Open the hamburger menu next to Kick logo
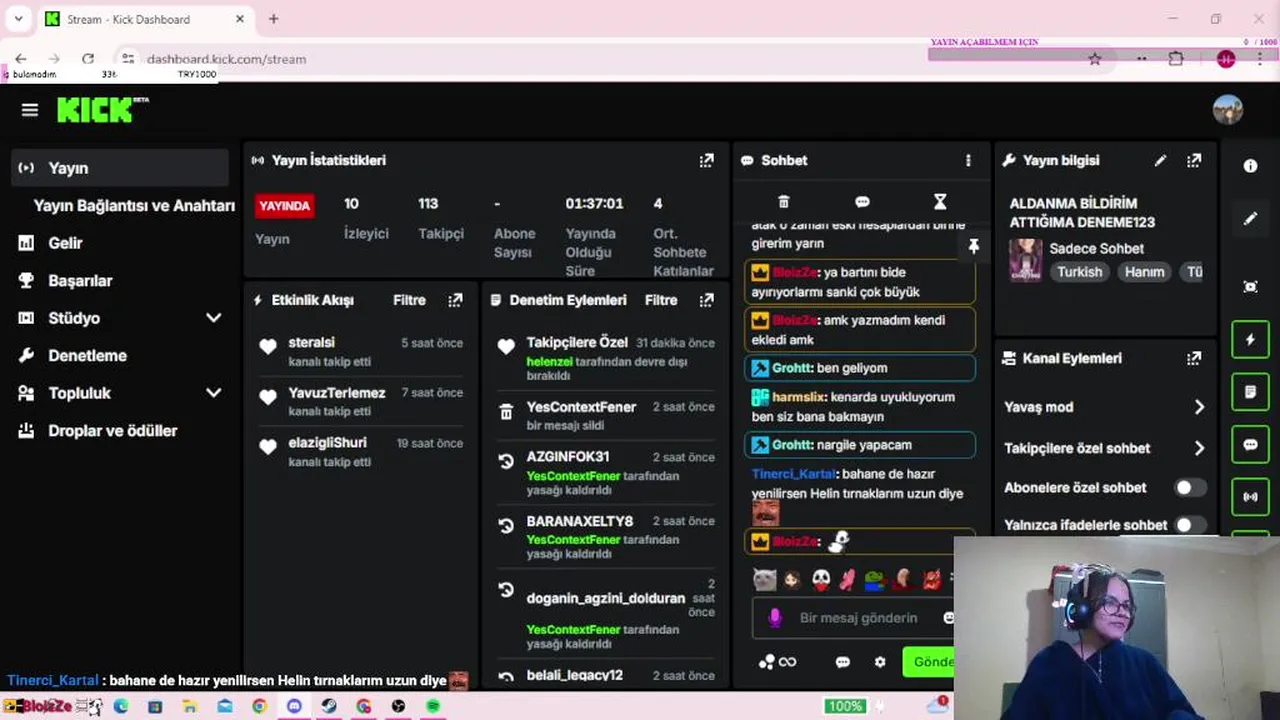This screenshot has width=1280, height=720. 30,110
